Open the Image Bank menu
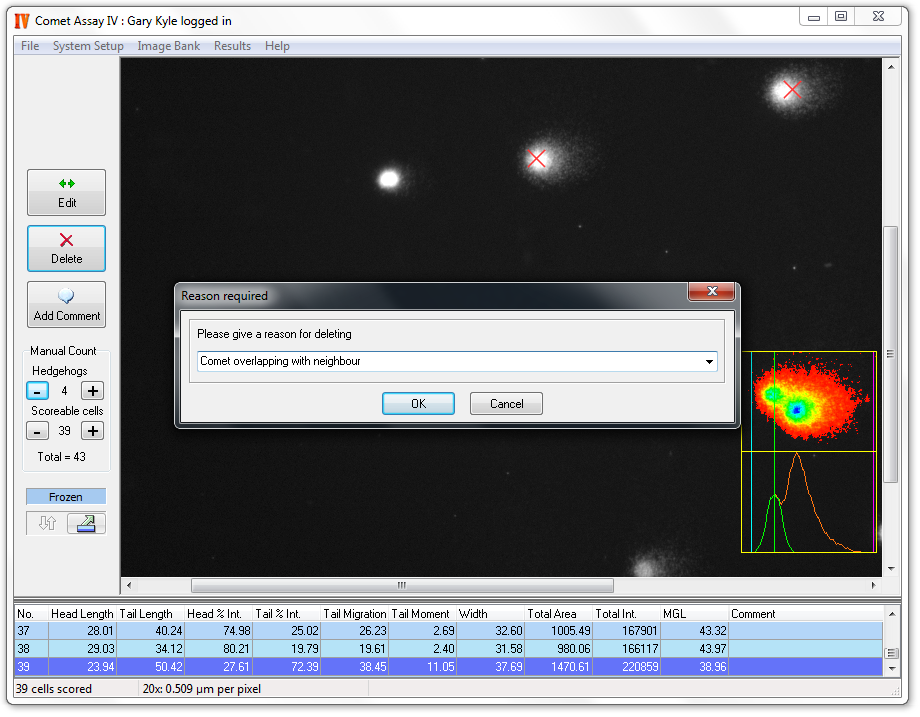The height and width of the screenshot is (717, 920). pos(168,46)
